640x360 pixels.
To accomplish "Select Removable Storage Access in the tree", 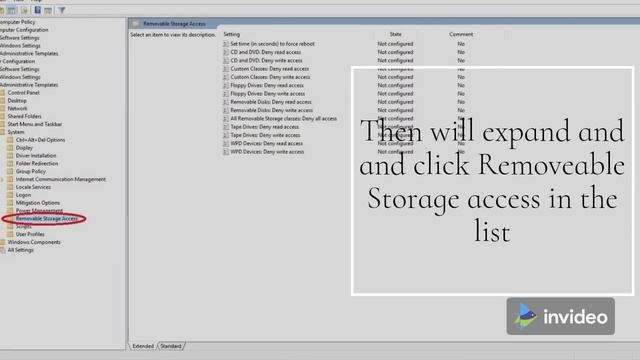I will point(47,219).
